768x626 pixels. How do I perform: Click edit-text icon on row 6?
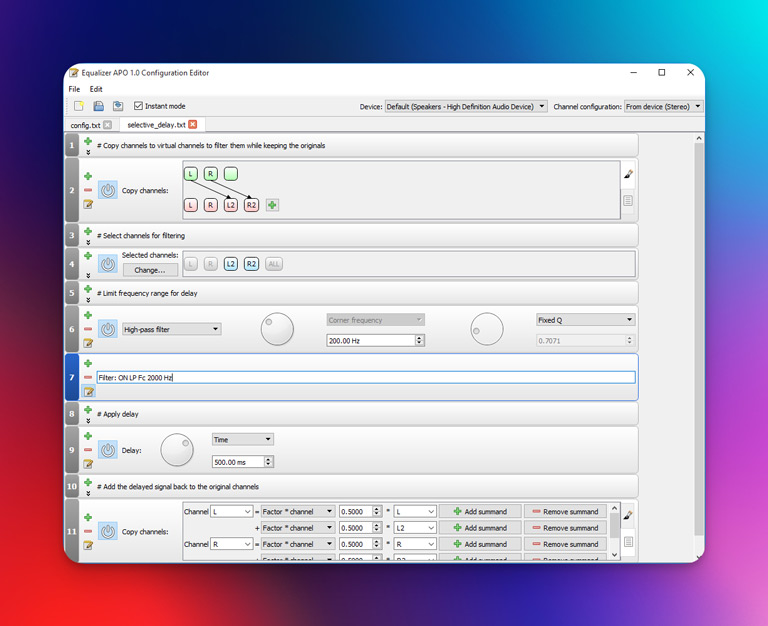tap(88, 343)
